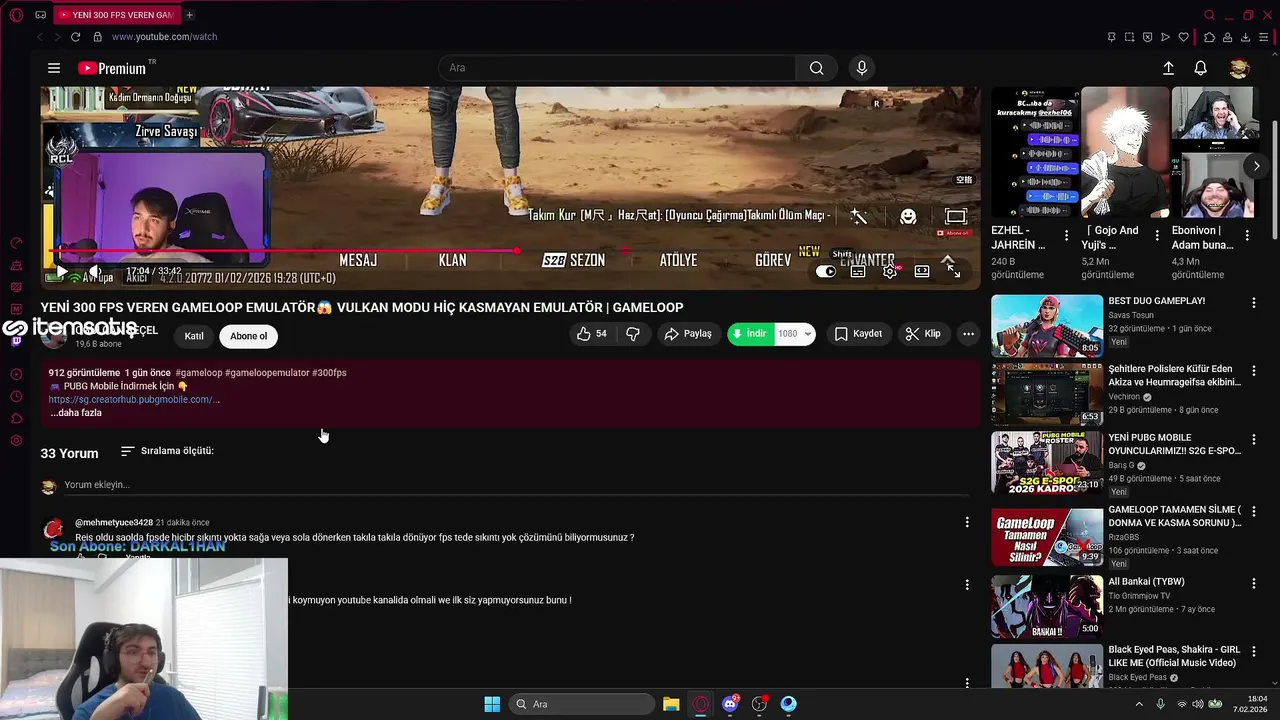Open more actions ellipsis under video
The image size is (1280, 720).
(968, 334)
